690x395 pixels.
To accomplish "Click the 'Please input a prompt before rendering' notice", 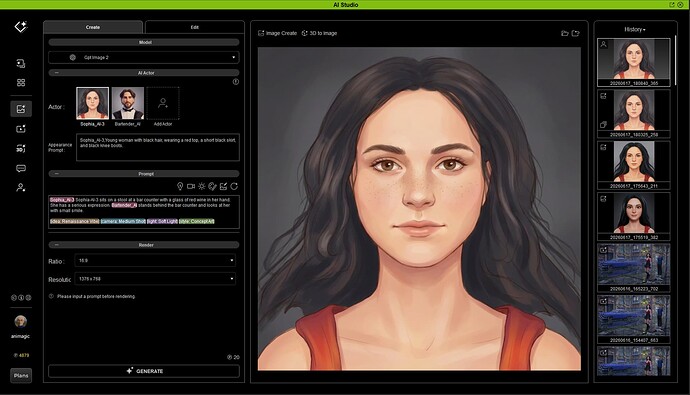I will tap(92, 296).
